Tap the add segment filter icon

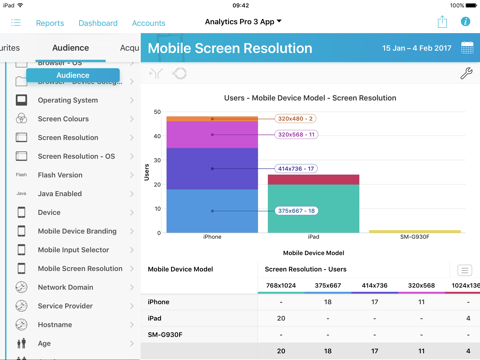point(156,73)
